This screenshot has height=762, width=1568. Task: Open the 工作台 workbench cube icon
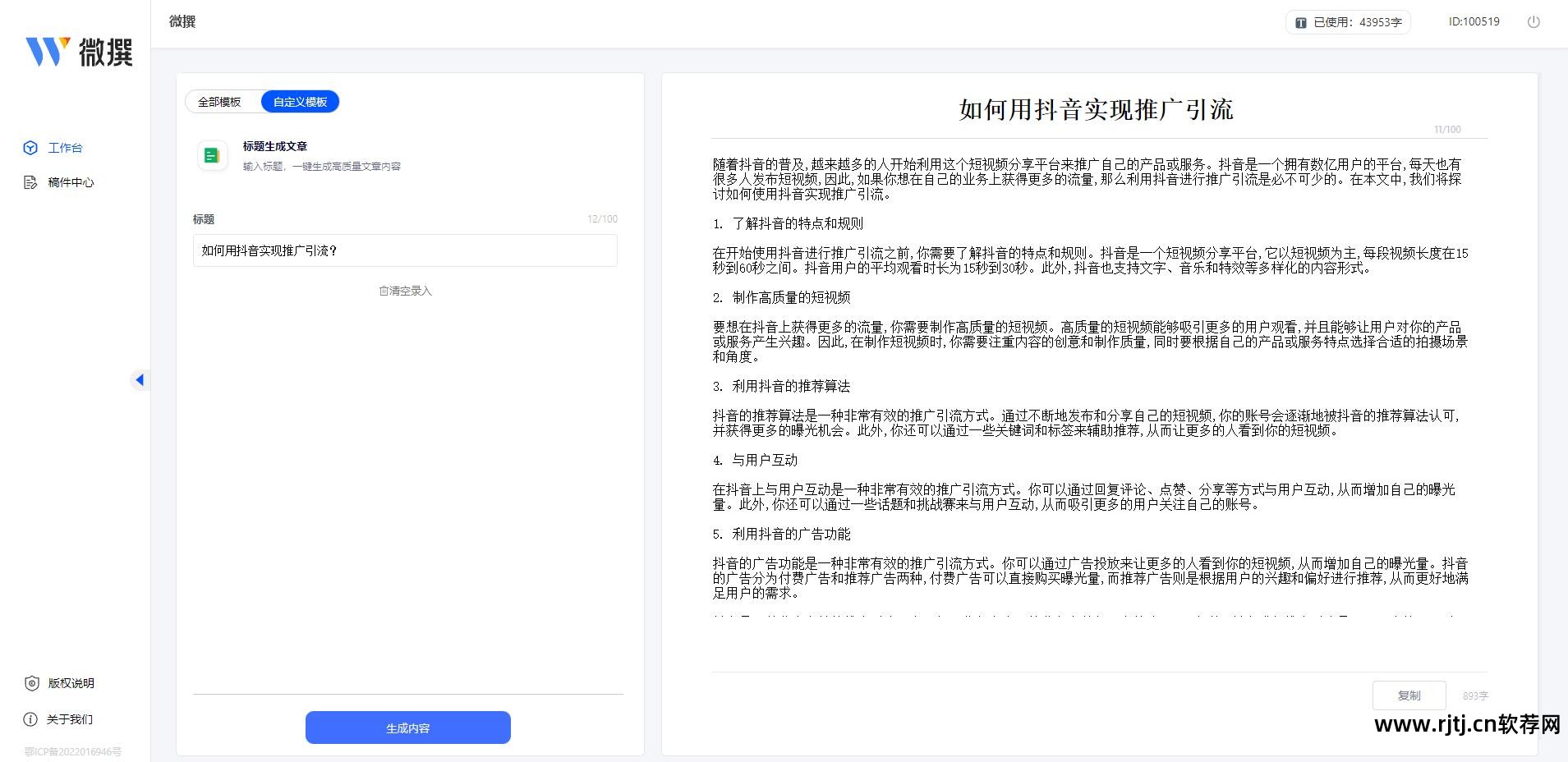30,148
